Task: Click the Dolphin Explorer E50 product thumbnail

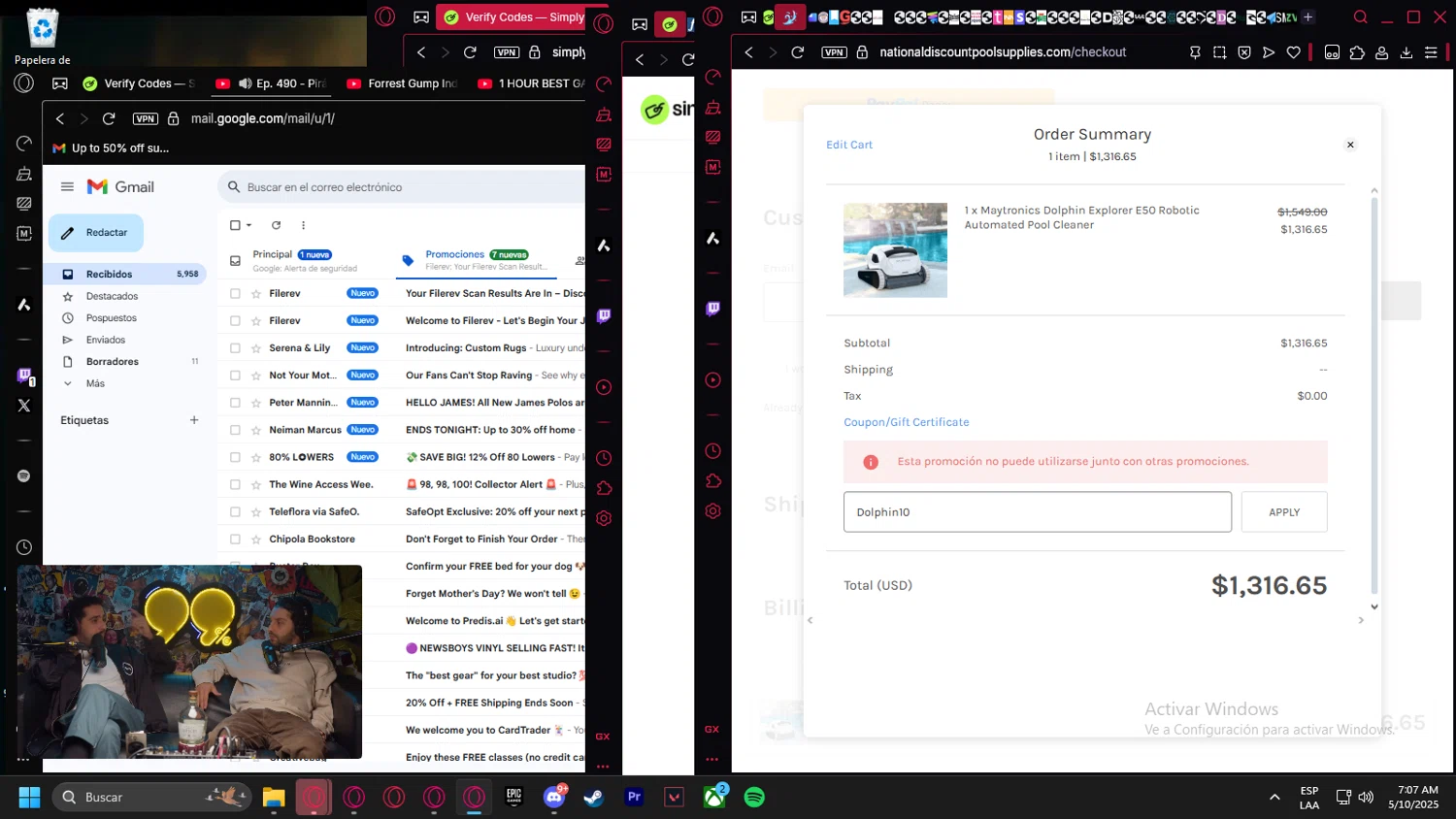Action: pyautogui.click(x=895, y=250)
